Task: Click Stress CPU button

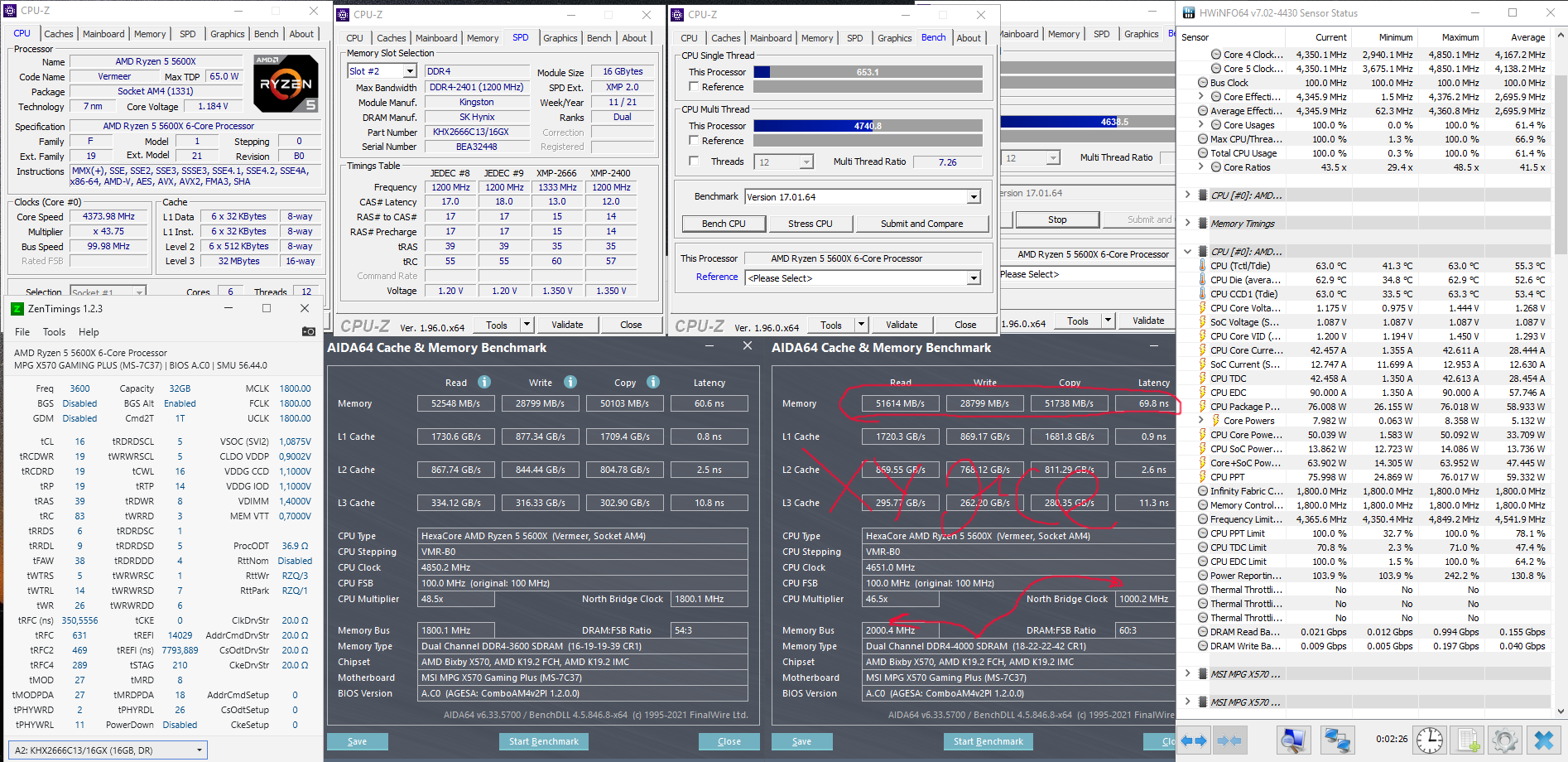Action: point(810,224)
